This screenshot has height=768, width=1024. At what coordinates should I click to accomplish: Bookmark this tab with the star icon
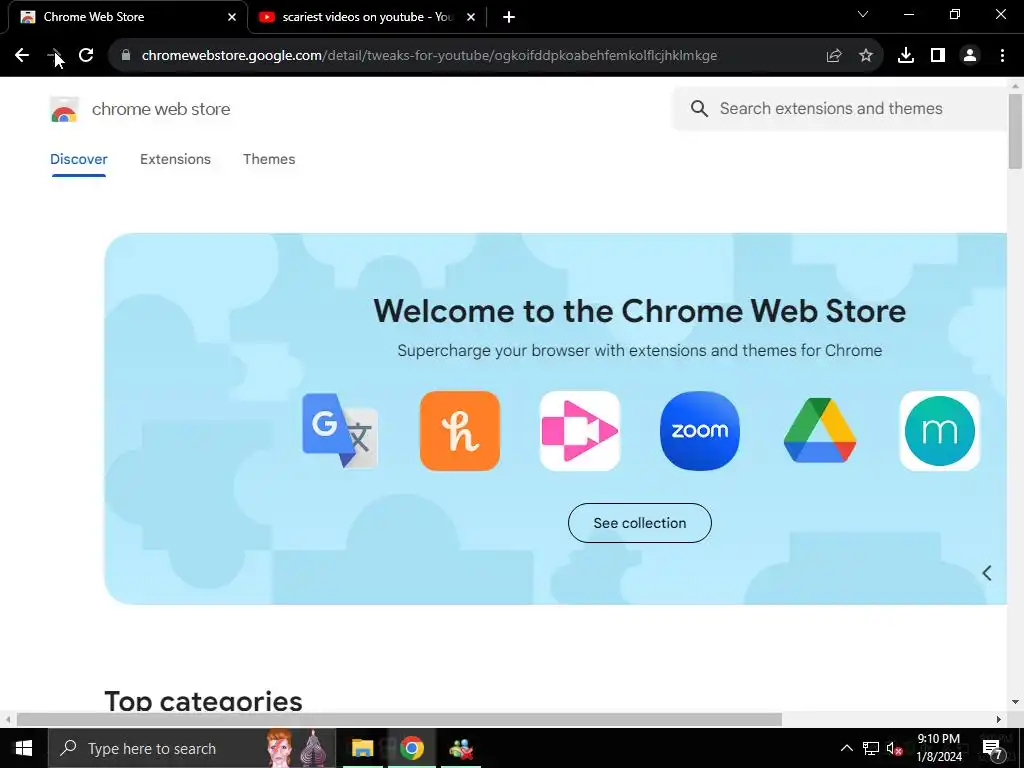tap(866, 56)
